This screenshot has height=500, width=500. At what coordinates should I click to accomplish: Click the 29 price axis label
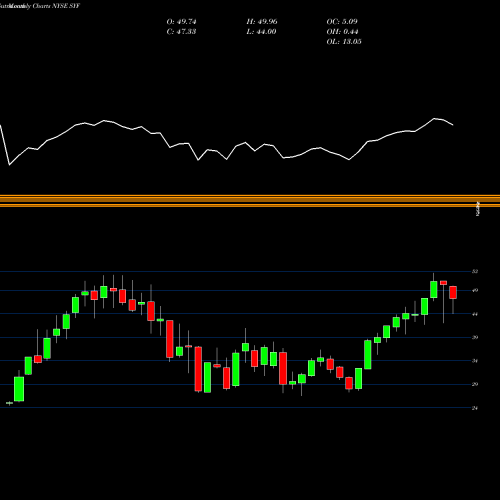475,384
